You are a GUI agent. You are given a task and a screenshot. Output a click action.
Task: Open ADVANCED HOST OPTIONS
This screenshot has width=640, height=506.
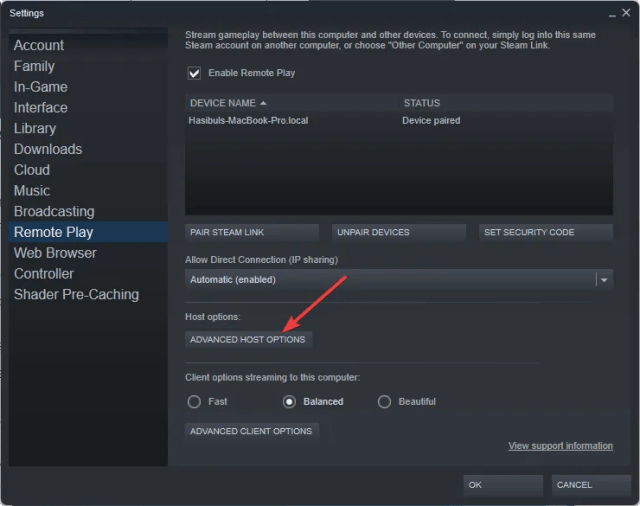[248, 340]
